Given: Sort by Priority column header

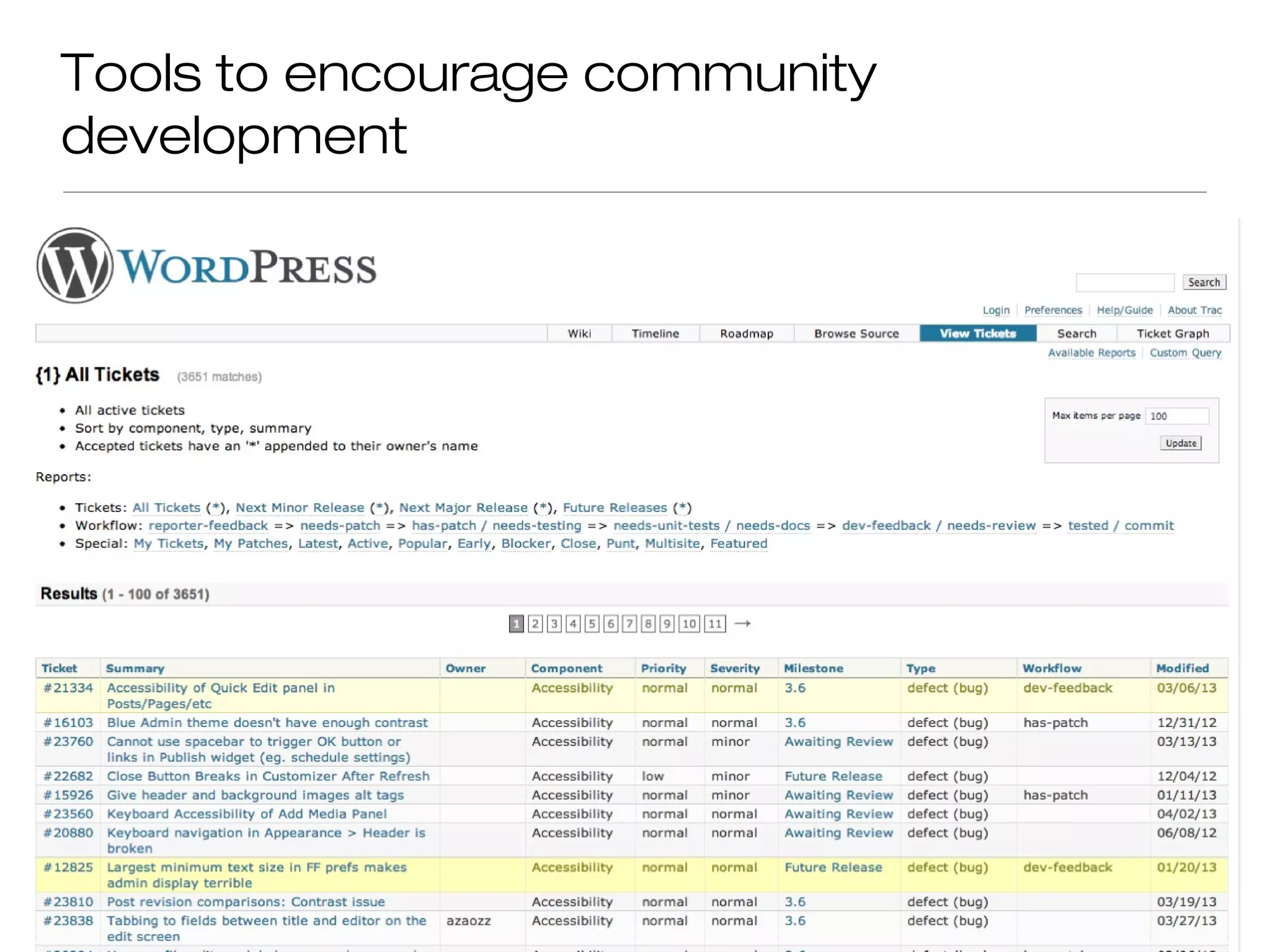Looking at the screenshot, I should 664,668.
